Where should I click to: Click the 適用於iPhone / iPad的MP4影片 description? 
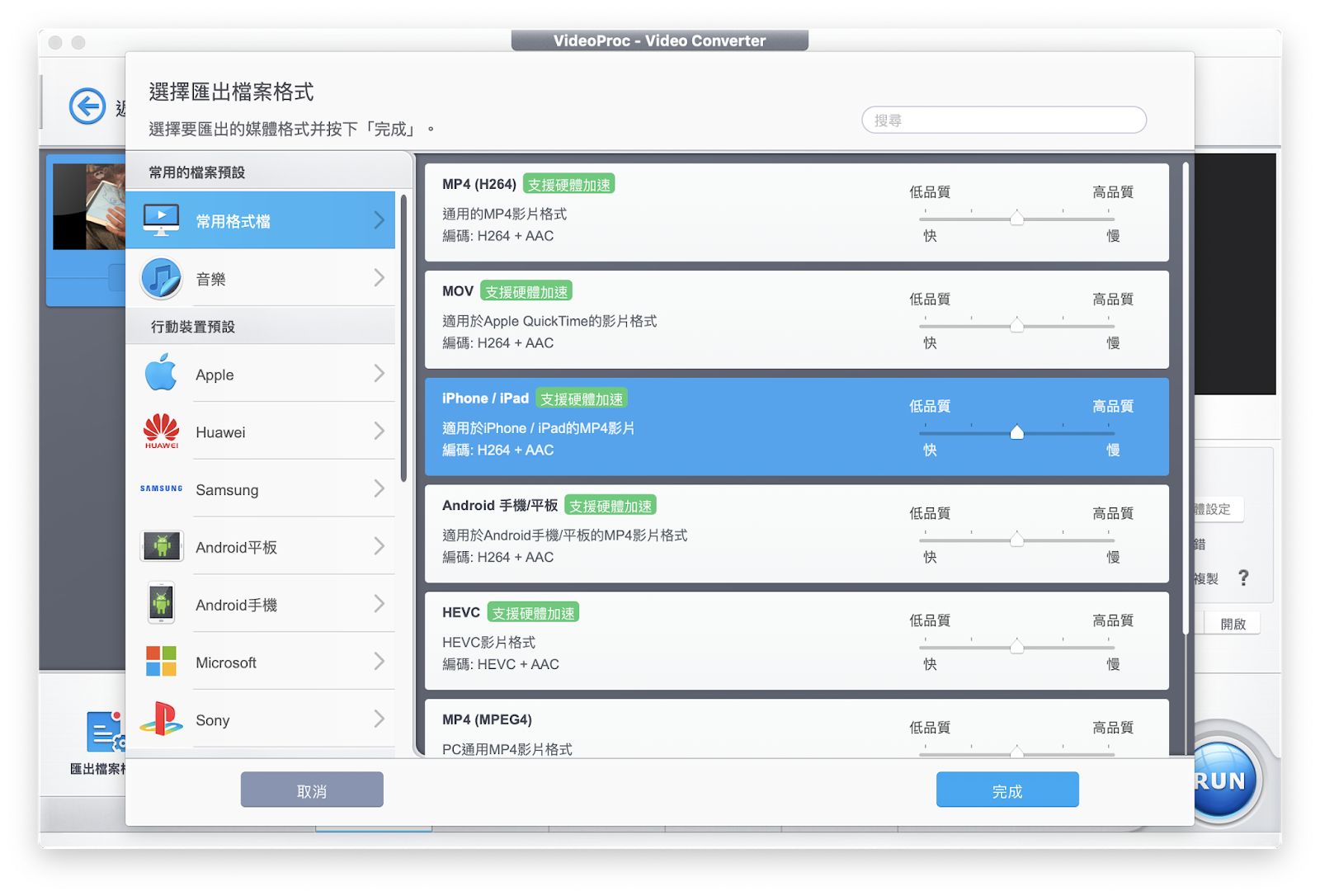538,428
